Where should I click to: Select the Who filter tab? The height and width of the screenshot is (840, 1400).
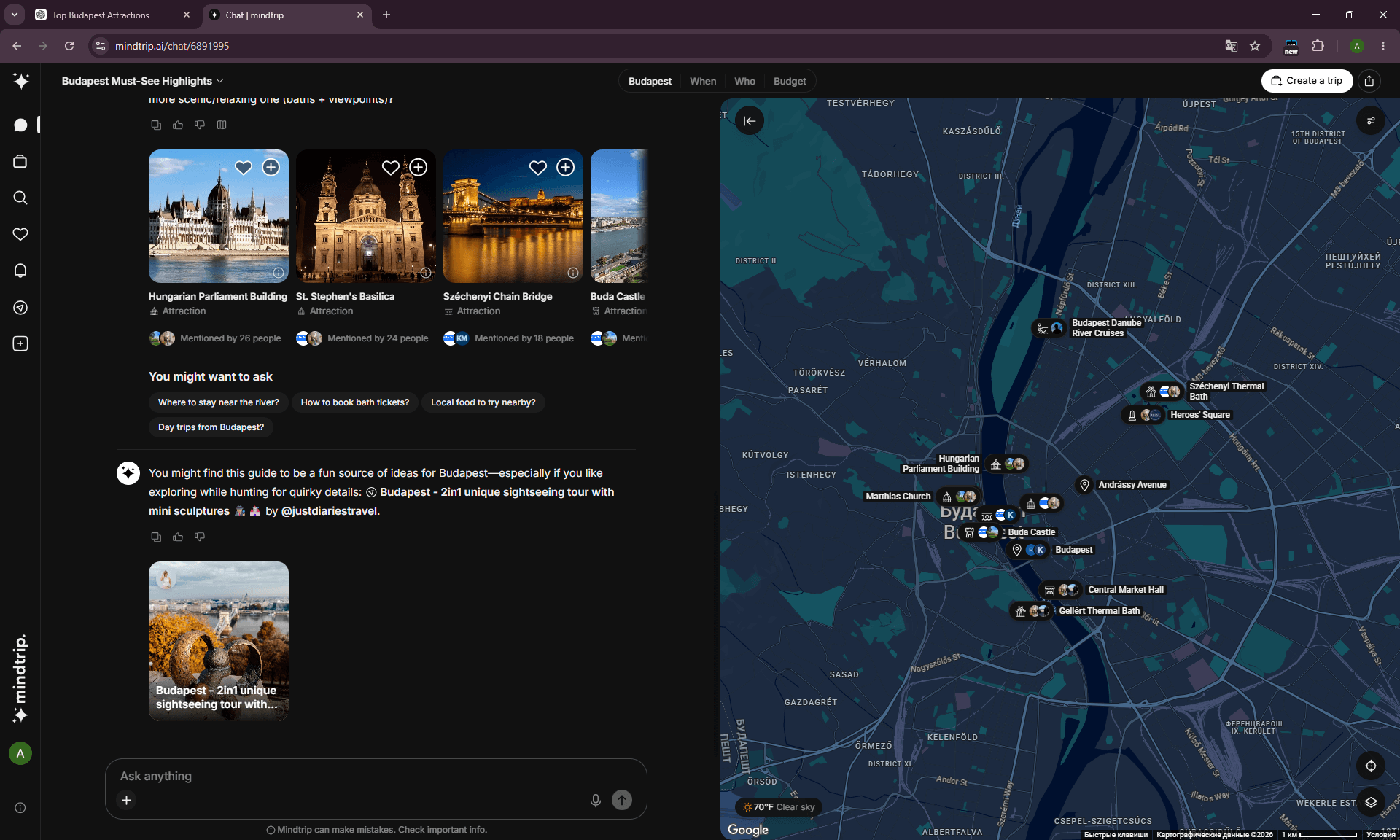744,81
